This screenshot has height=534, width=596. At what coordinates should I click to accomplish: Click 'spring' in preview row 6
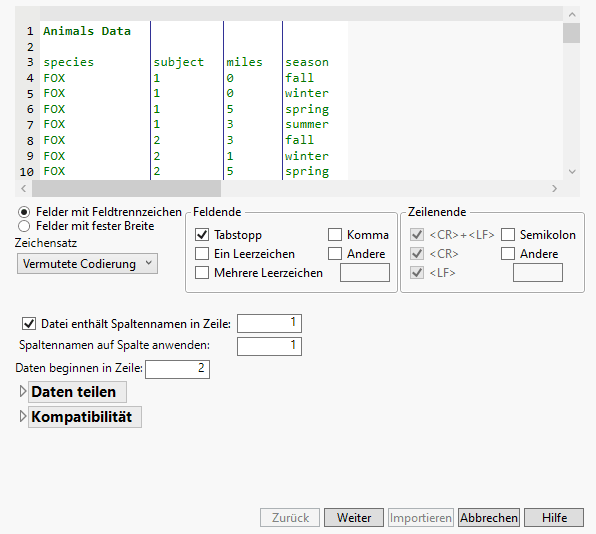tap(307, 109)
